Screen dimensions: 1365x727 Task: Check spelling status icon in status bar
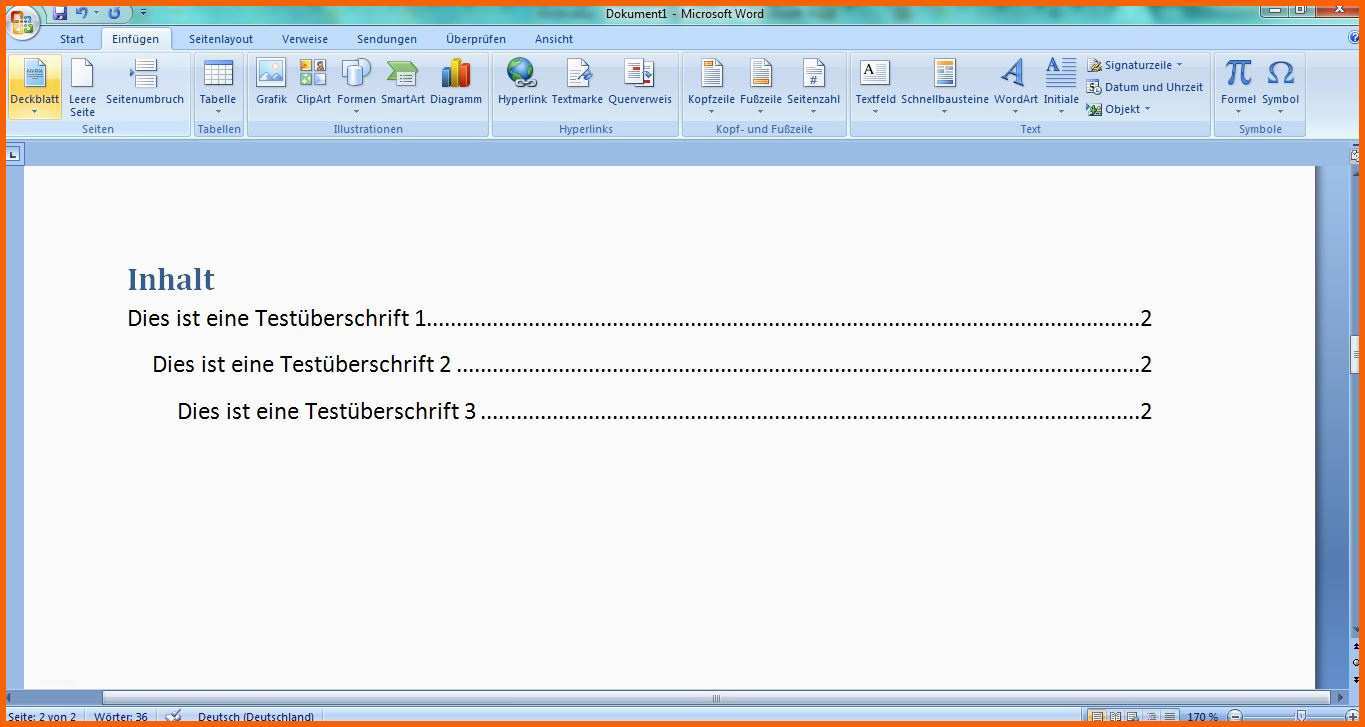(x=174, y=716)
